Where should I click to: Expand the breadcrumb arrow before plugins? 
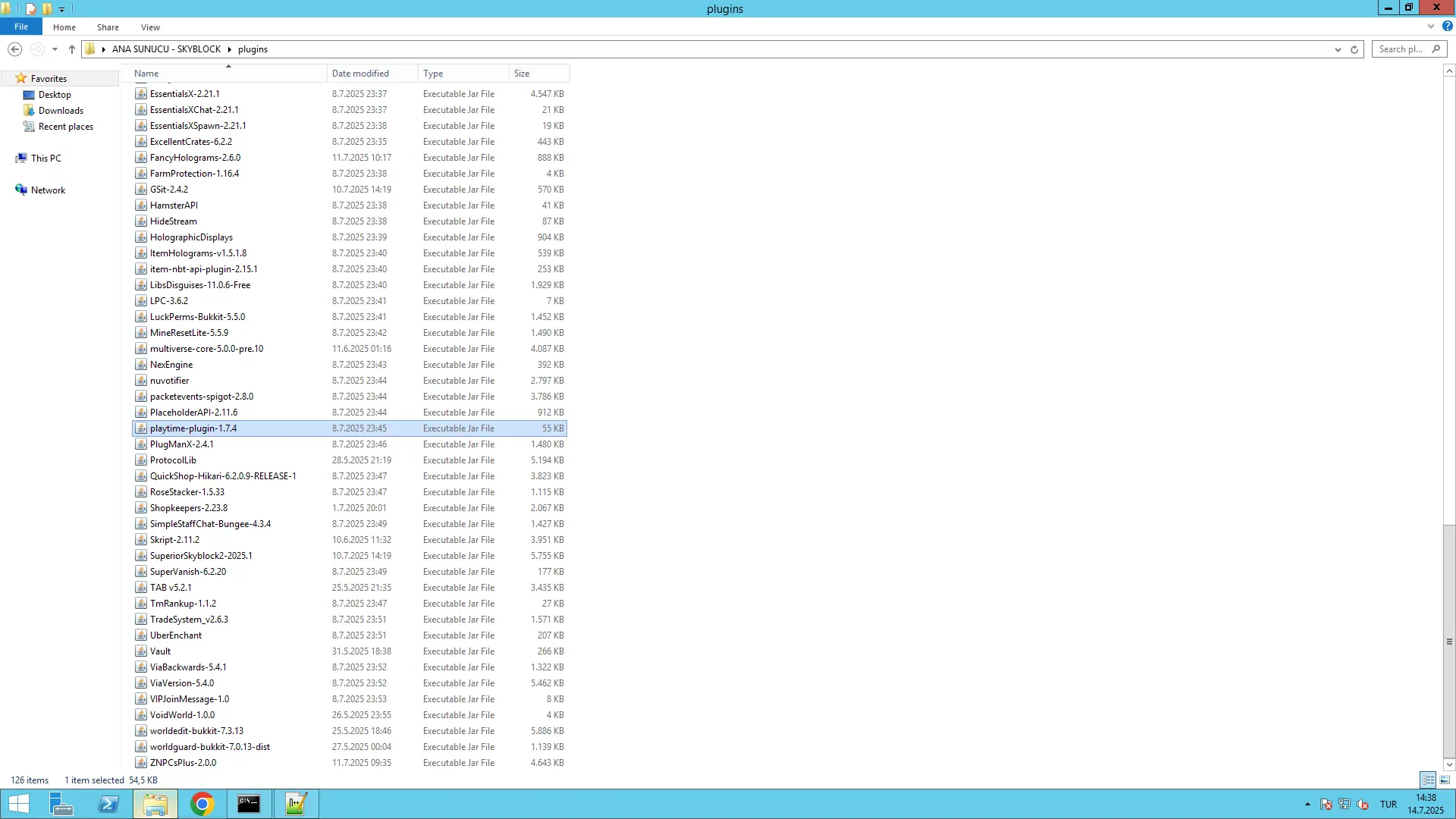[229, 49]
